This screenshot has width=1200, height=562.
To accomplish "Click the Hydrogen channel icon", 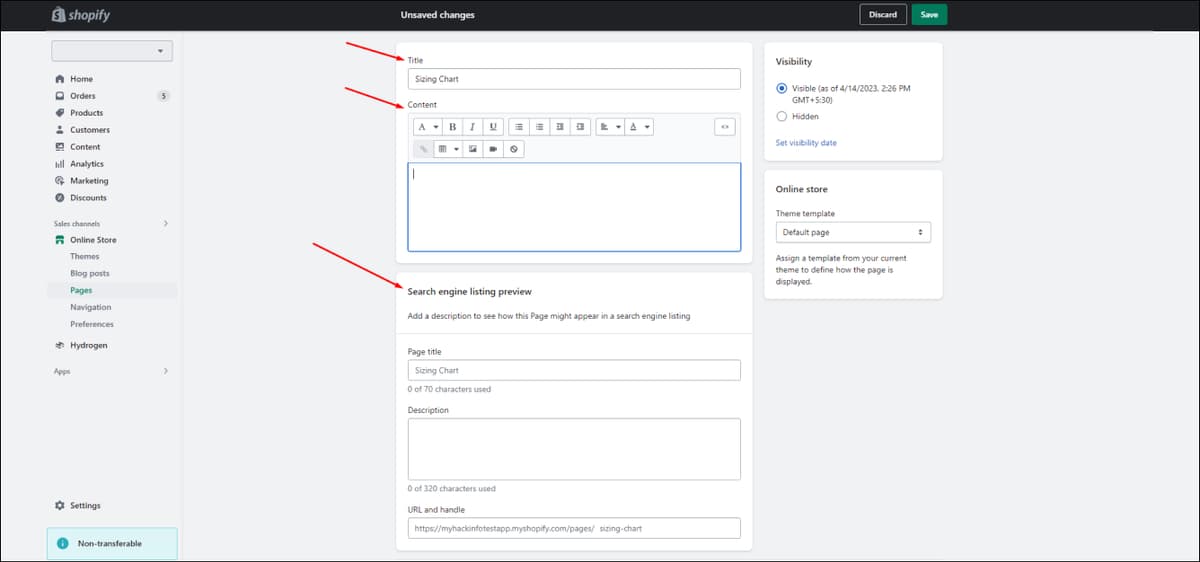I will [60, 345].
